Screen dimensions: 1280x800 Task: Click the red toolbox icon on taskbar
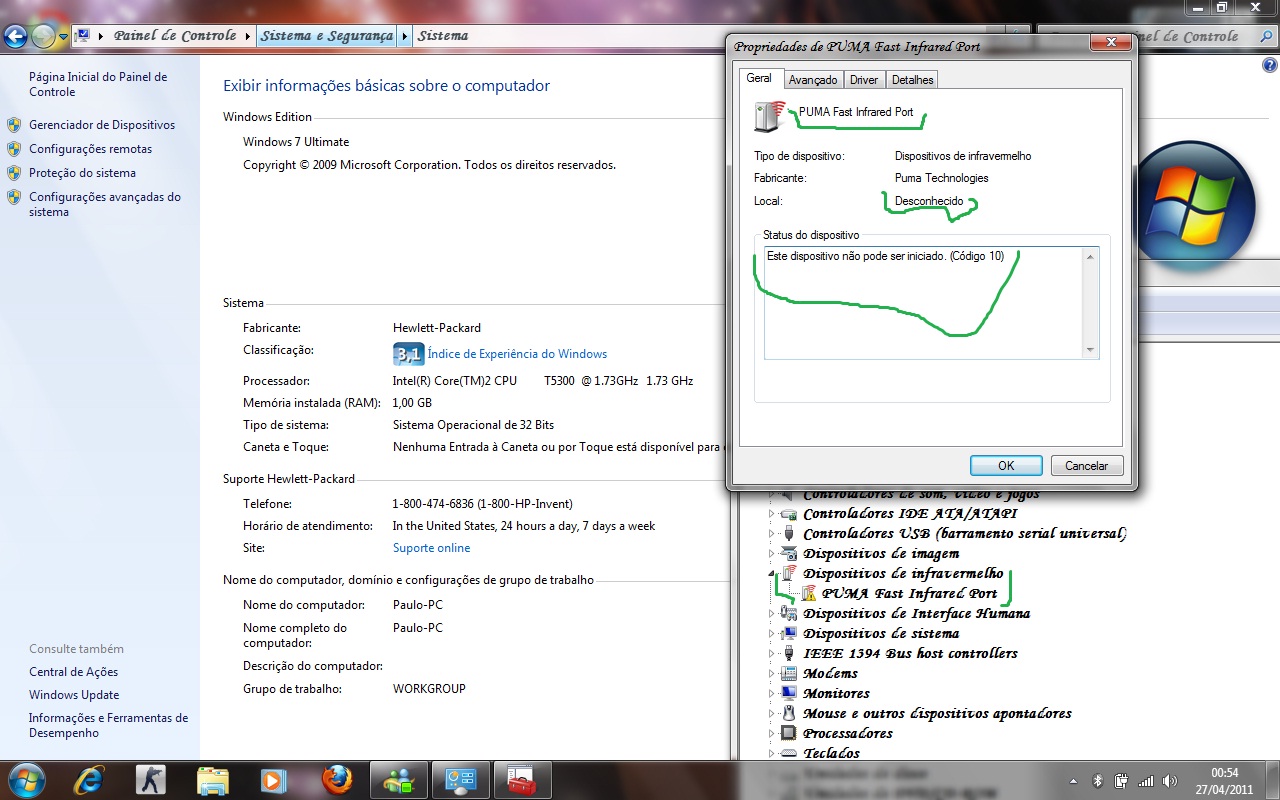coord(522,779)
